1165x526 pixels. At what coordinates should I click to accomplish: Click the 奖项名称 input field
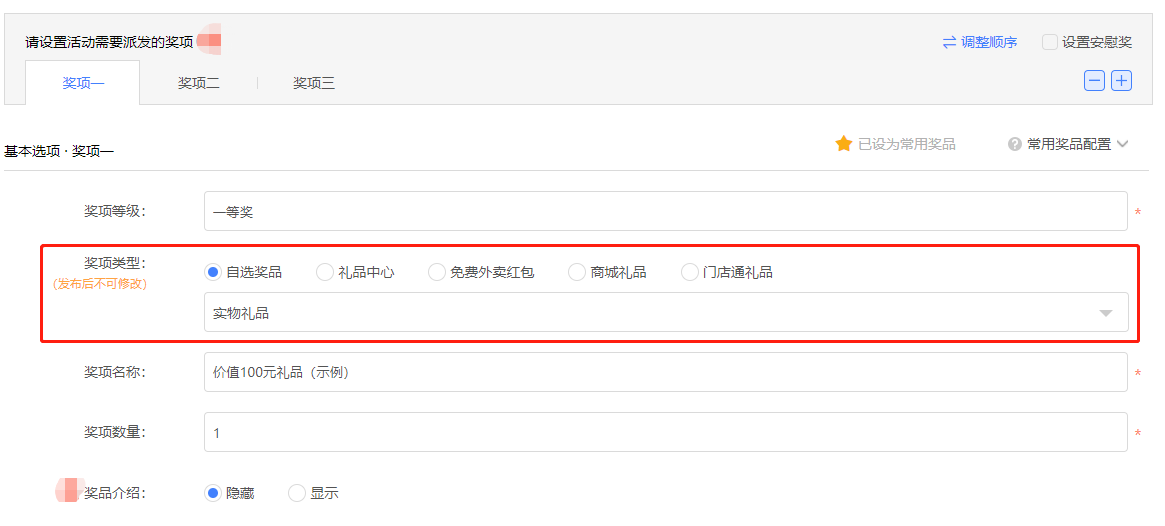coord(666,372)
